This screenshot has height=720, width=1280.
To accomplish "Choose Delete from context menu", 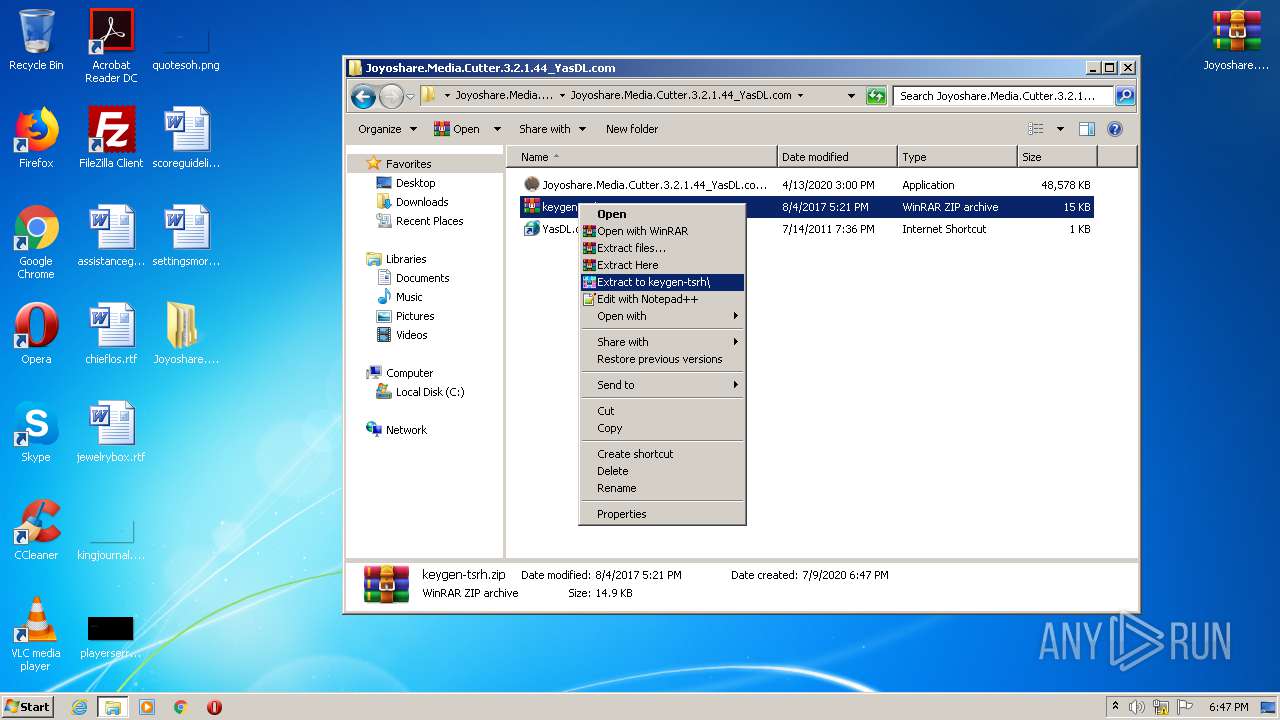I will (662, 471).
